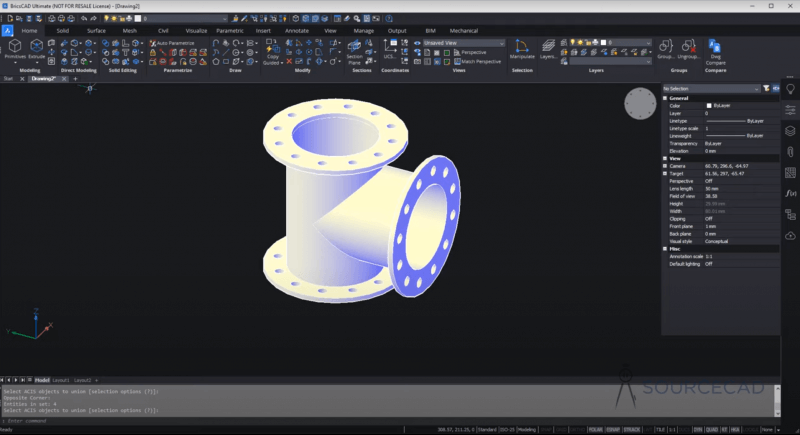800x435 pixels.
Task: Click the Ungroup tool
Action: click(688, 49)
